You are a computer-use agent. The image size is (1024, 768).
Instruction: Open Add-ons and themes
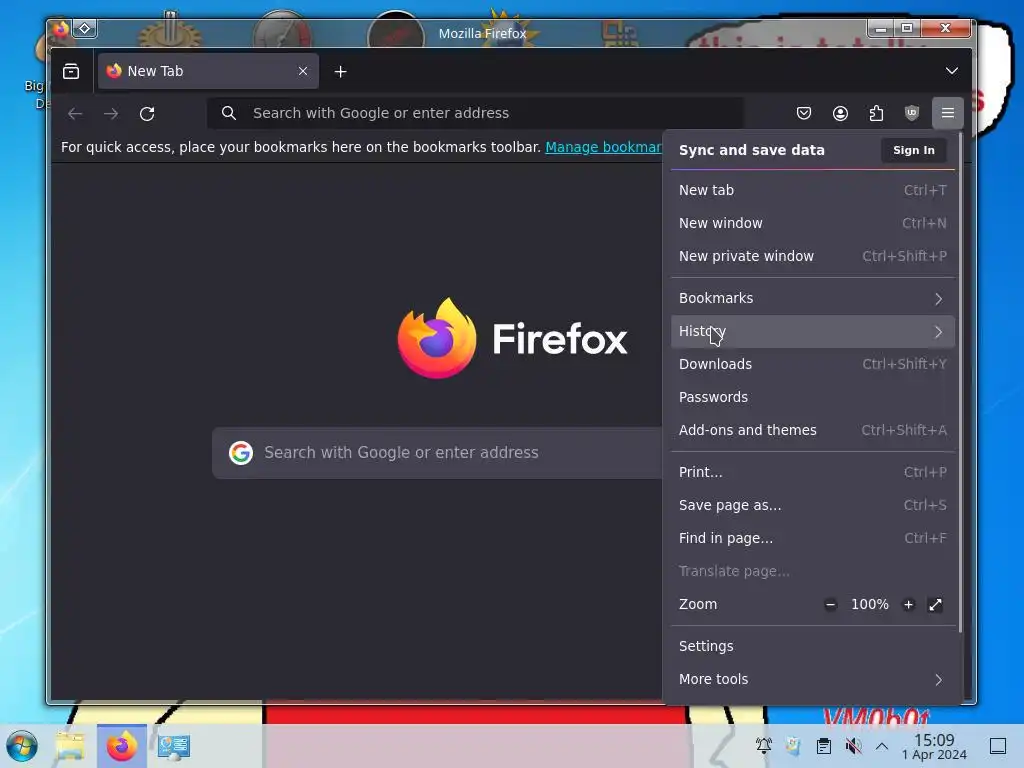[x=812, y=430]
